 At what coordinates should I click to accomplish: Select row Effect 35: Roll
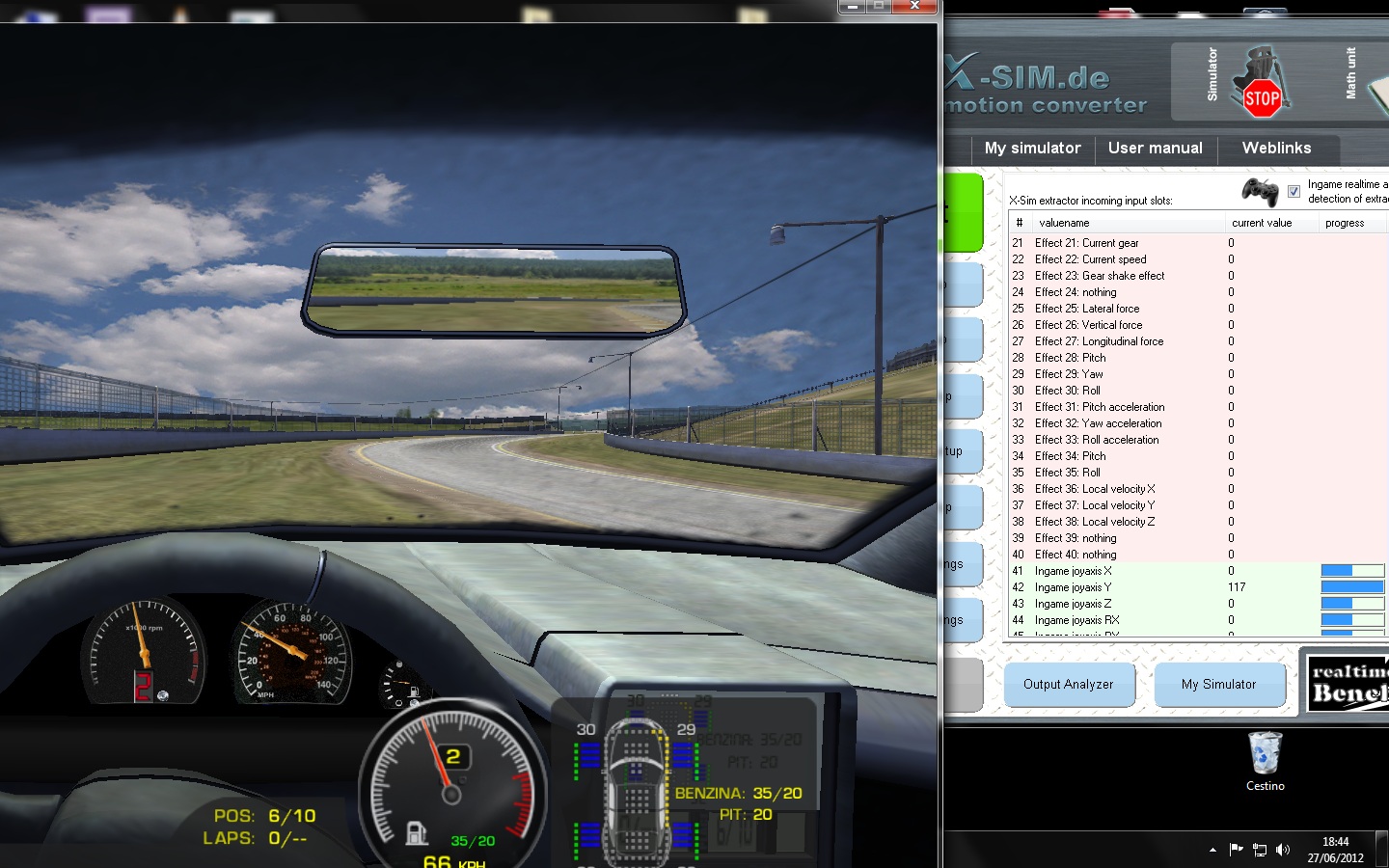point(1197,473)
